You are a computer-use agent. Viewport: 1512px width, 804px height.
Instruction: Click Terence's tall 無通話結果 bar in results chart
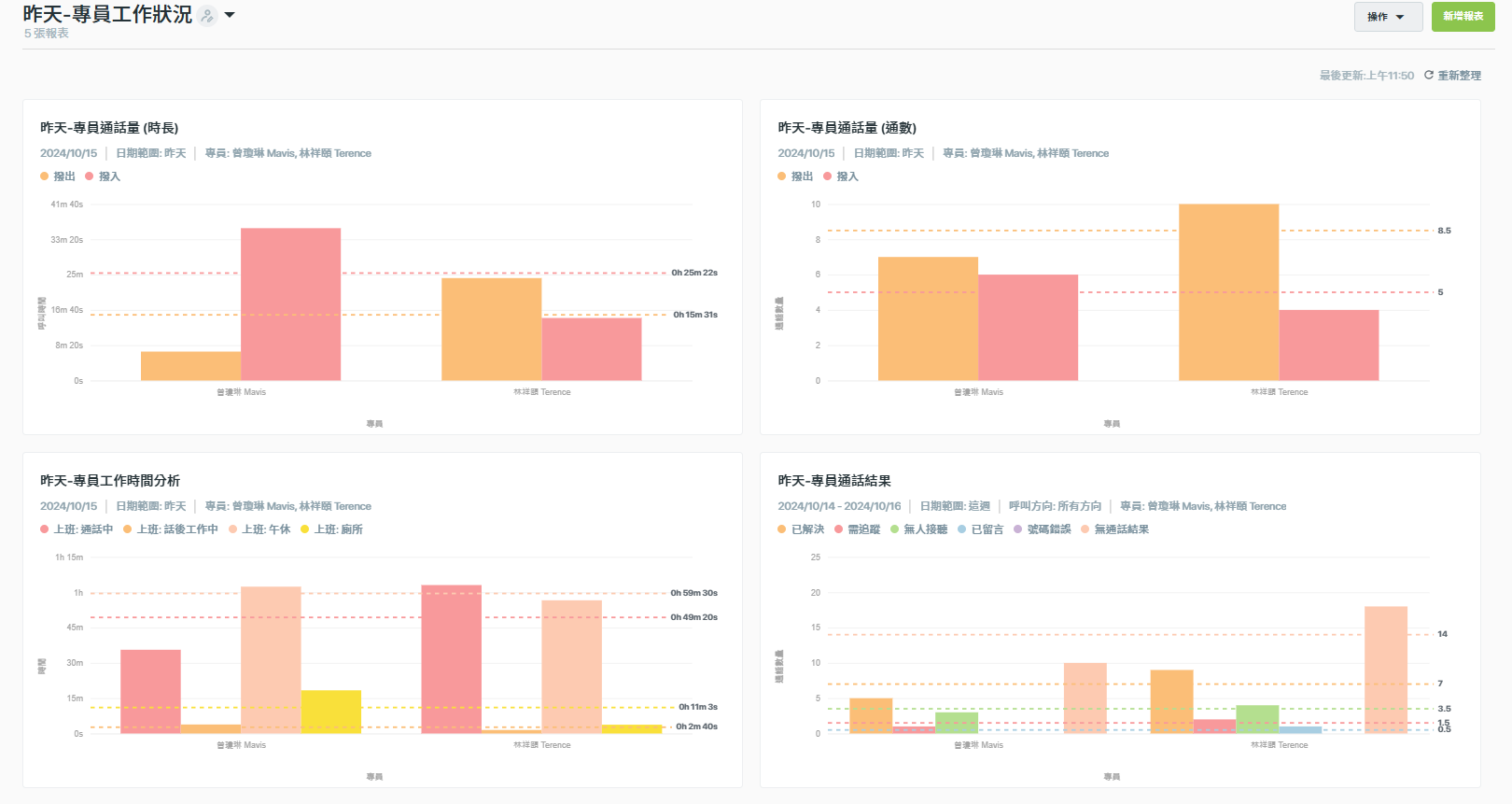coord(1385,670)
